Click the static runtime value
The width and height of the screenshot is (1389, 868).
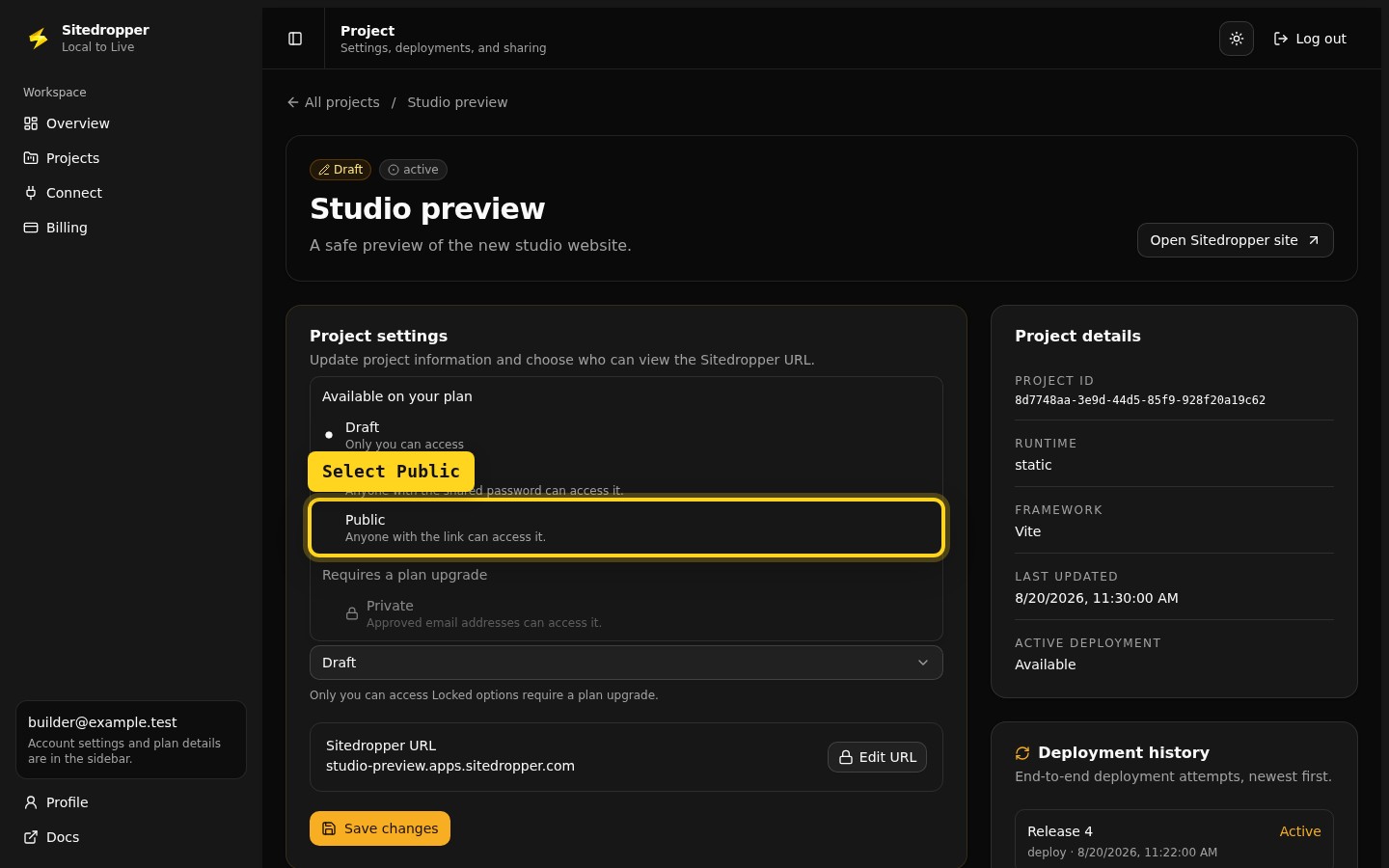tap(1033, 465)
